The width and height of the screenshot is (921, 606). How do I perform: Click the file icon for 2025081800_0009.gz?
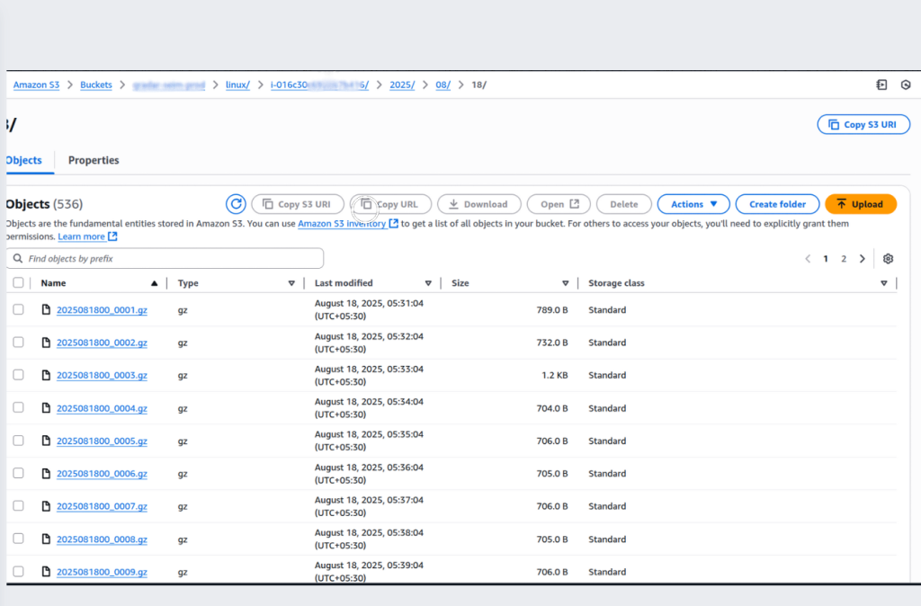coord(46,571)
